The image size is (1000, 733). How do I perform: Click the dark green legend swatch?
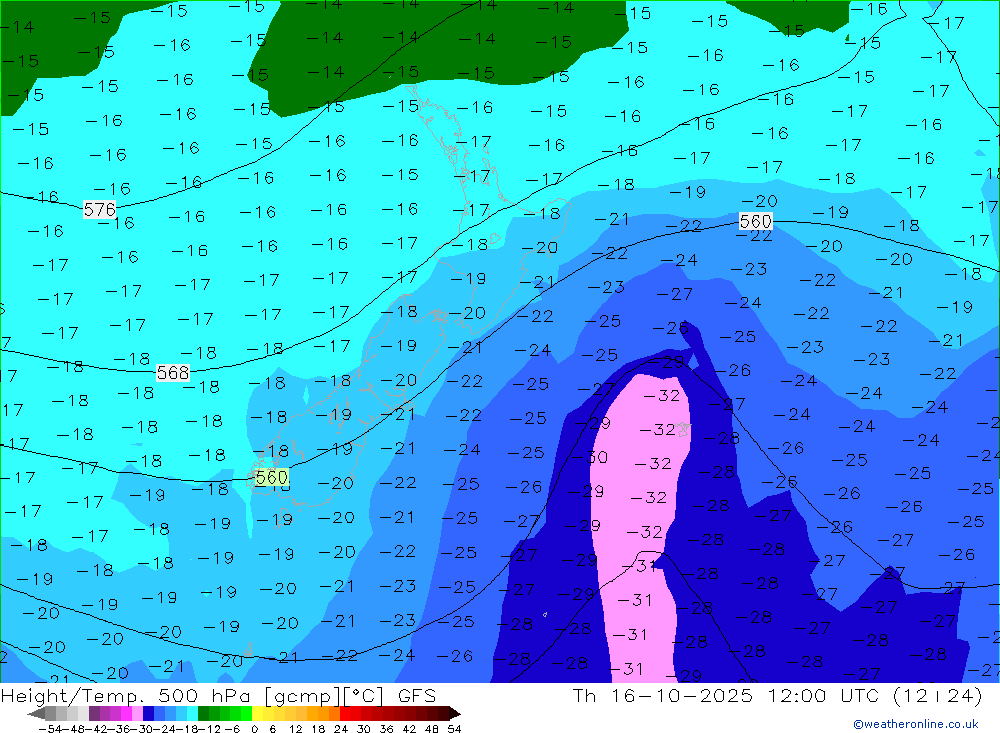pos(203,713)
